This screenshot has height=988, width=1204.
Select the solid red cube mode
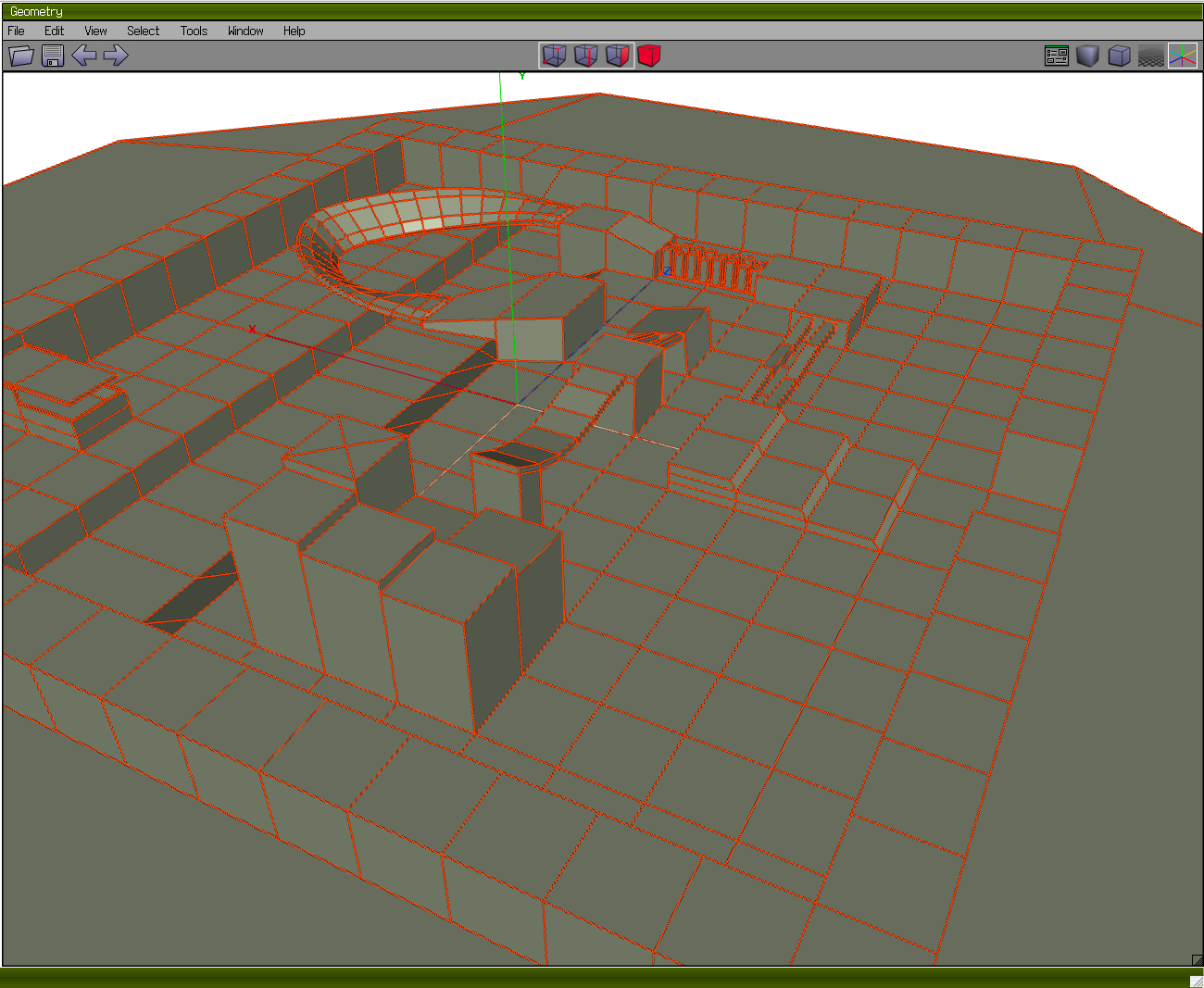[649, 56]
